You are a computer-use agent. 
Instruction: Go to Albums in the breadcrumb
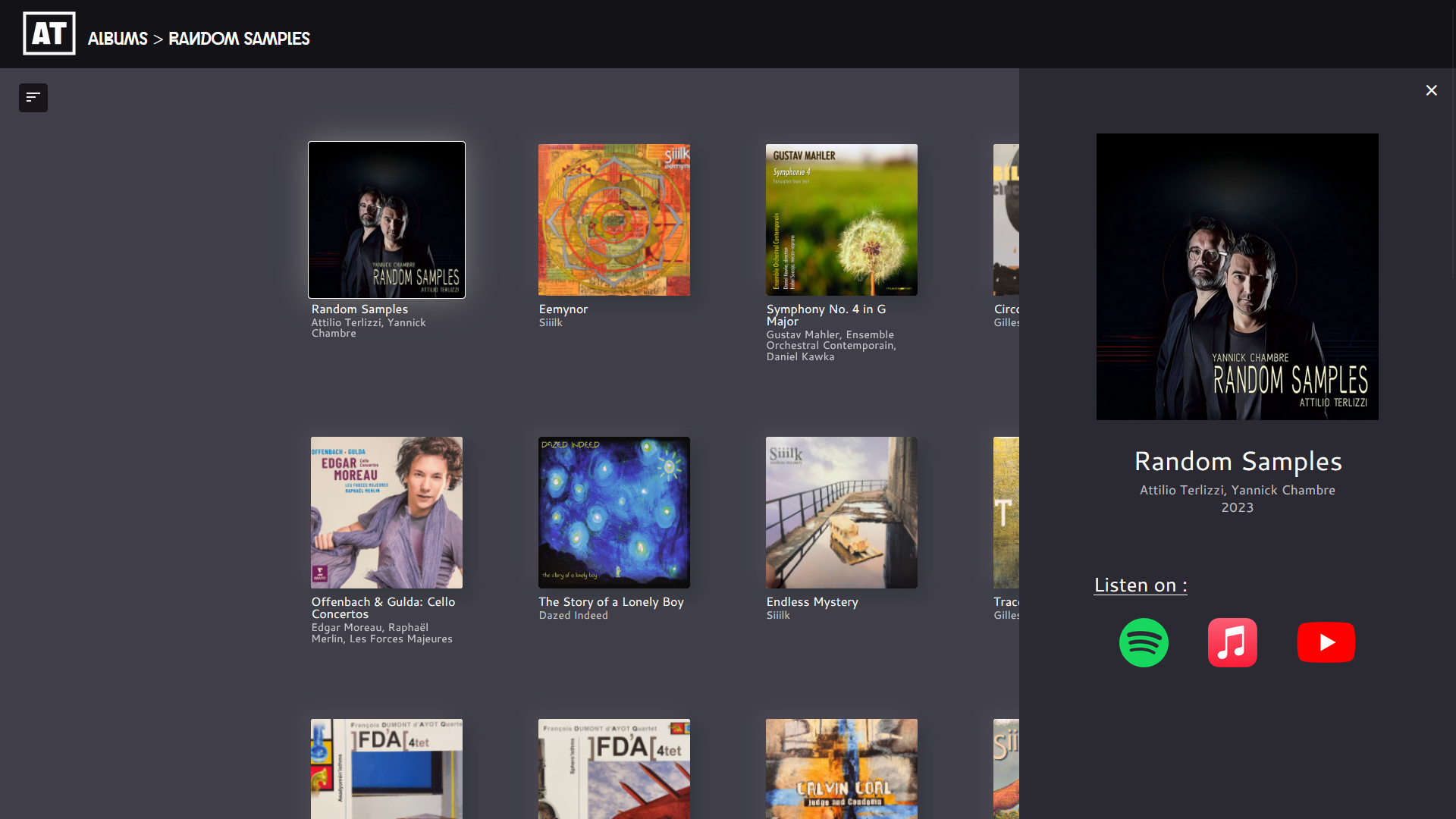point(118,39)
